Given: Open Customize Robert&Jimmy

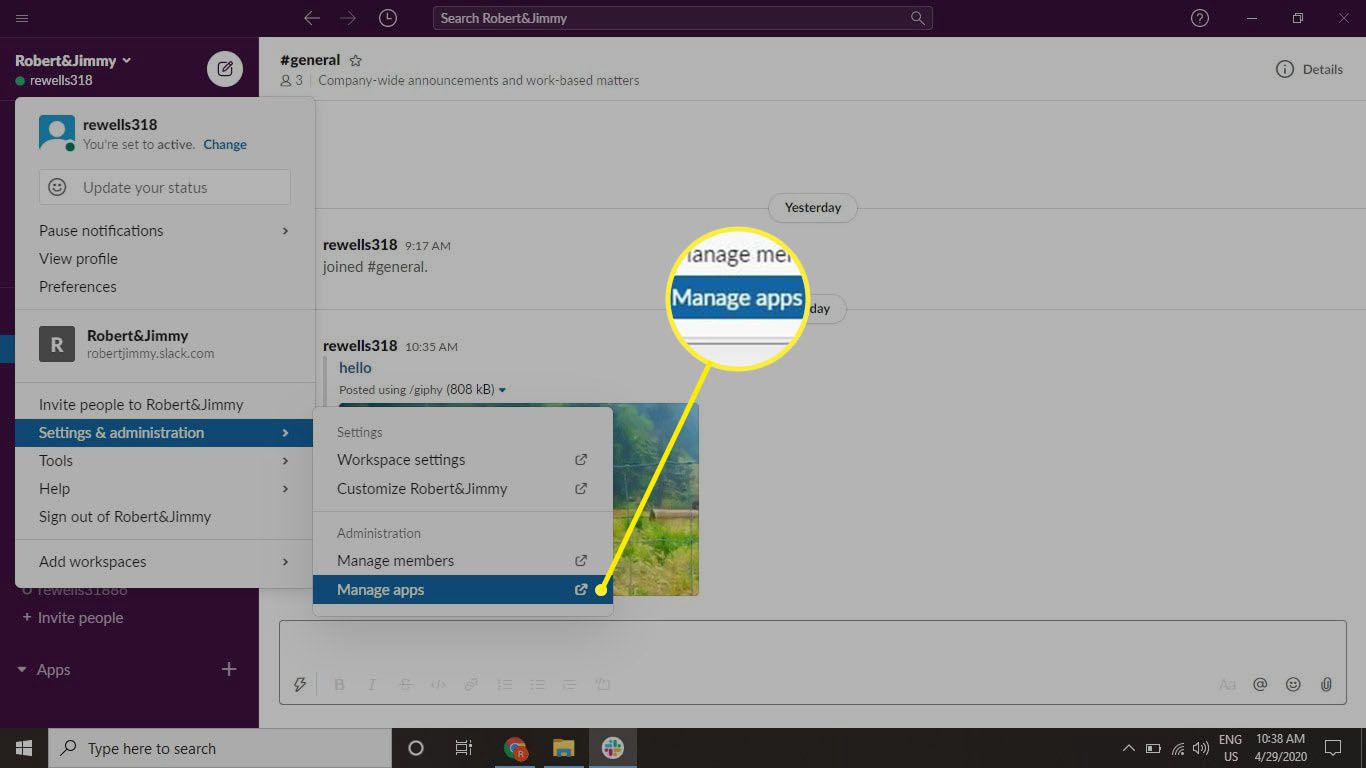Looking at the screenshot, I should point(462,489).
